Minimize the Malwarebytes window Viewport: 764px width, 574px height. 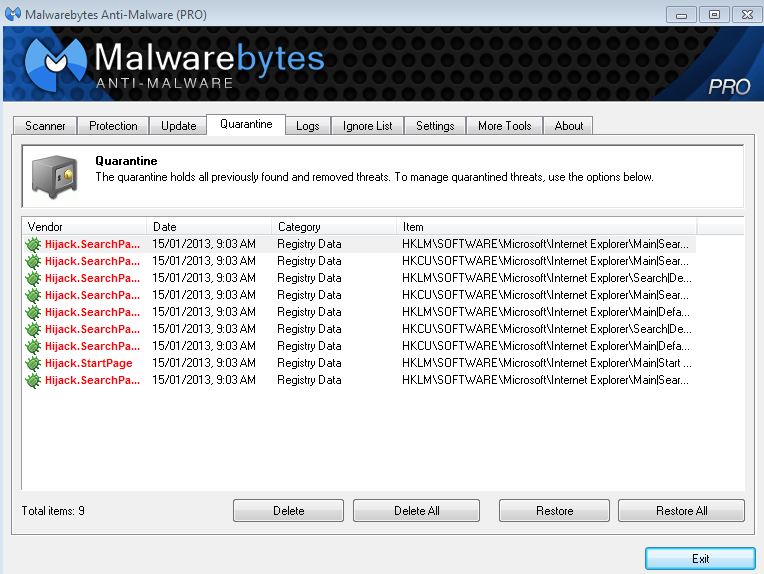[681, 15]
